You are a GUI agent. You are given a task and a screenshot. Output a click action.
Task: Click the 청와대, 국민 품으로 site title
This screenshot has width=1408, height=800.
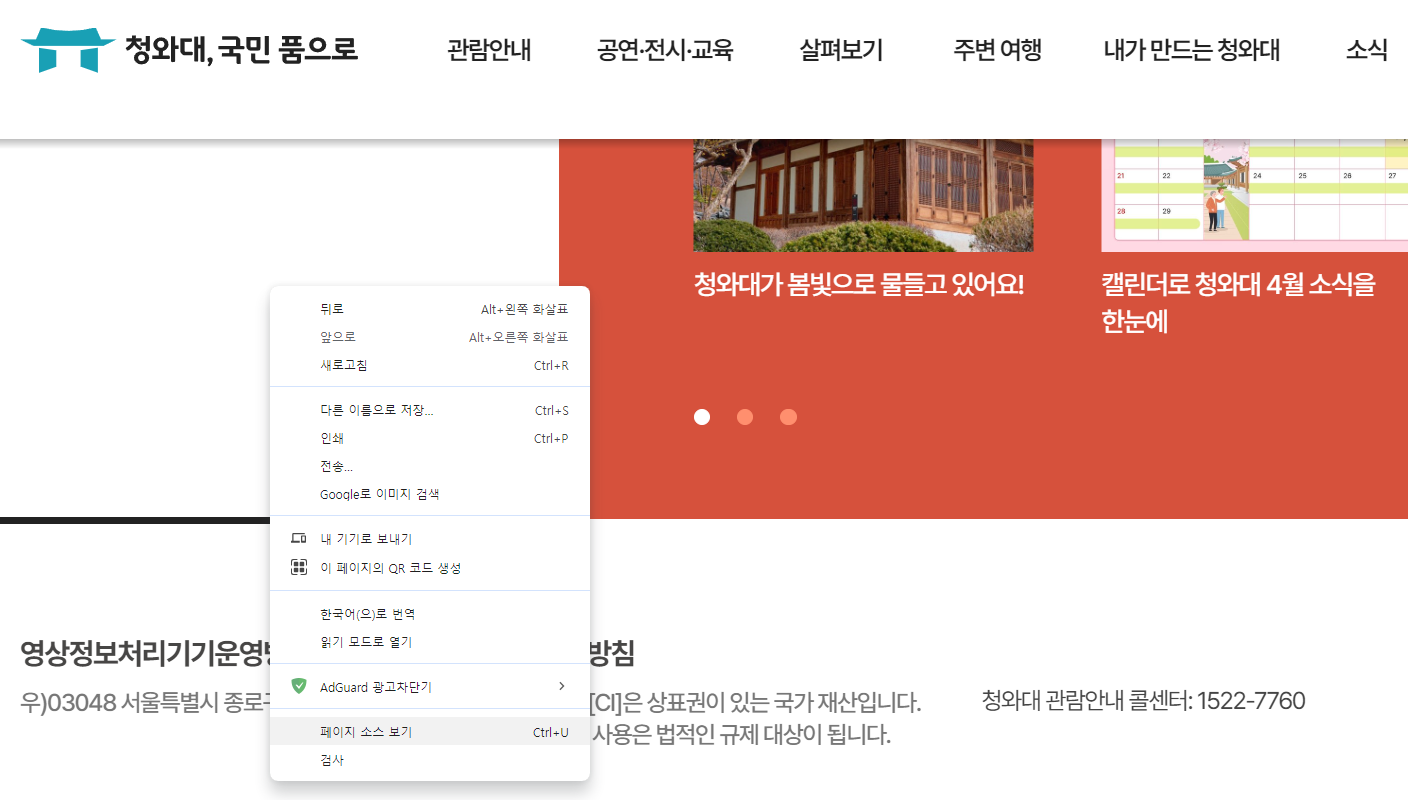pyautogui.click(x=241, y=48)
